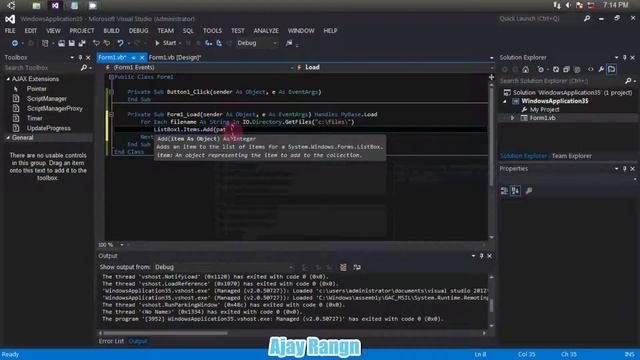Viewport: 640px width, 360px height.
Task: Click the Navigate Backward toolbar icon
Action: (x=15, y=43)
